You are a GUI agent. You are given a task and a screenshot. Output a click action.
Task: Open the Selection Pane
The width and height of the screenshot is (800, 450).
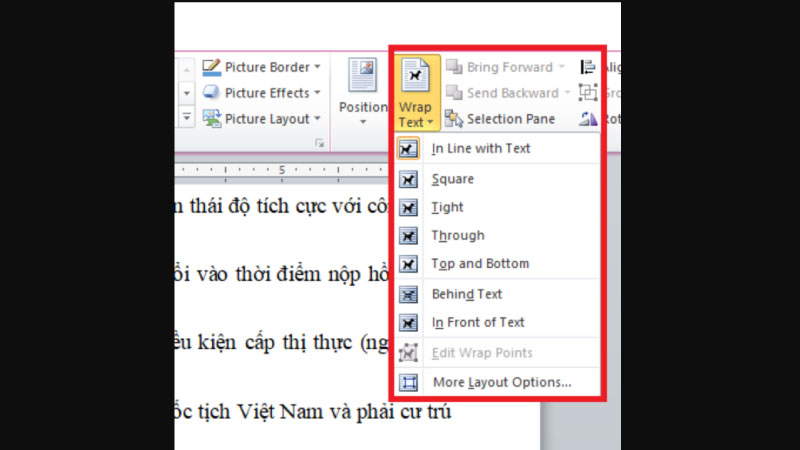tap(499, 119)
